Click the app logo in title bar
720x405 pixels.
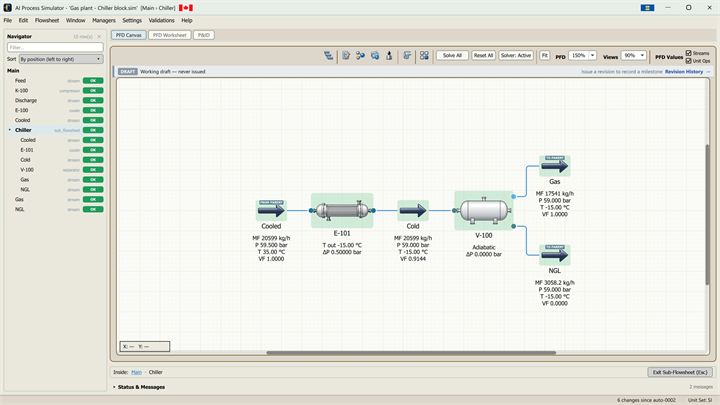(x=7, y=8)
